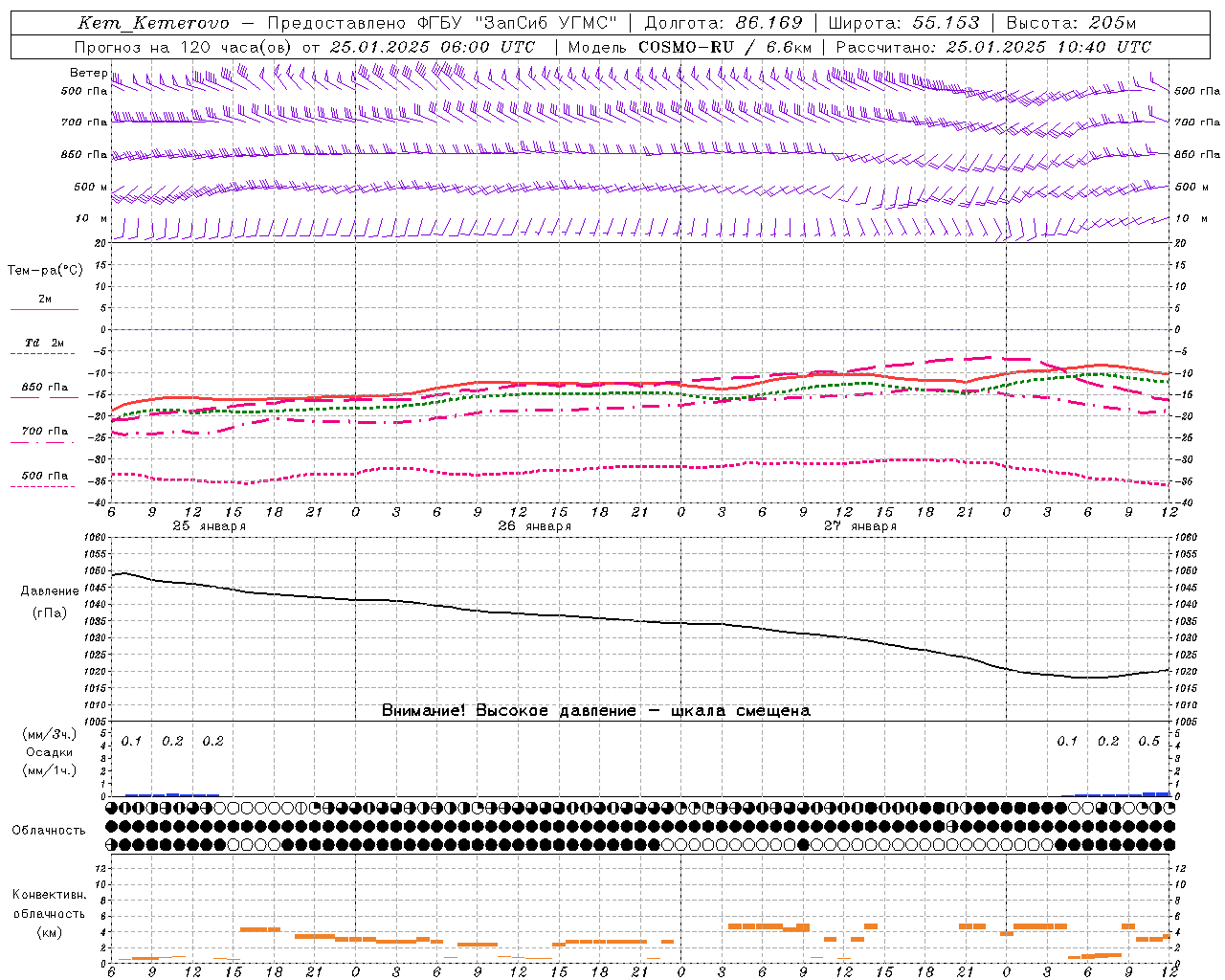Click the '850 гПа' temperature legend entry
The height and width of the screenshot is (980, 1225).
tap(45, 388)
